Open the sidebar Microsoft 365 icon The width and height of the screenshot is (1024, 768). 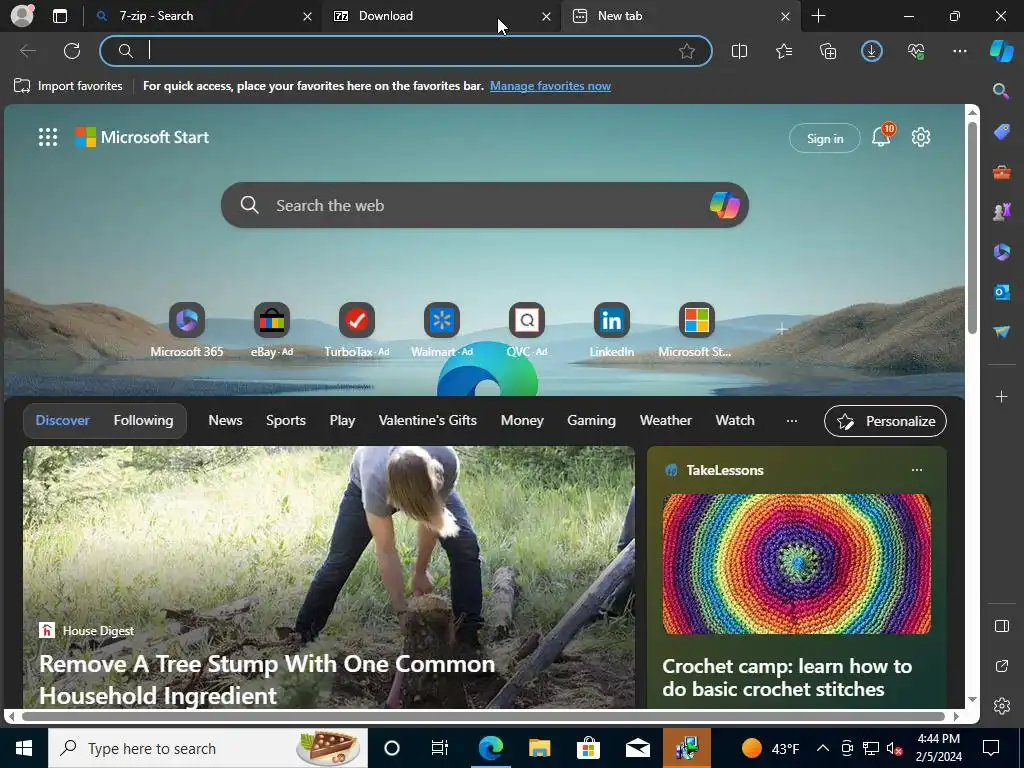[x=1001, y=251]
